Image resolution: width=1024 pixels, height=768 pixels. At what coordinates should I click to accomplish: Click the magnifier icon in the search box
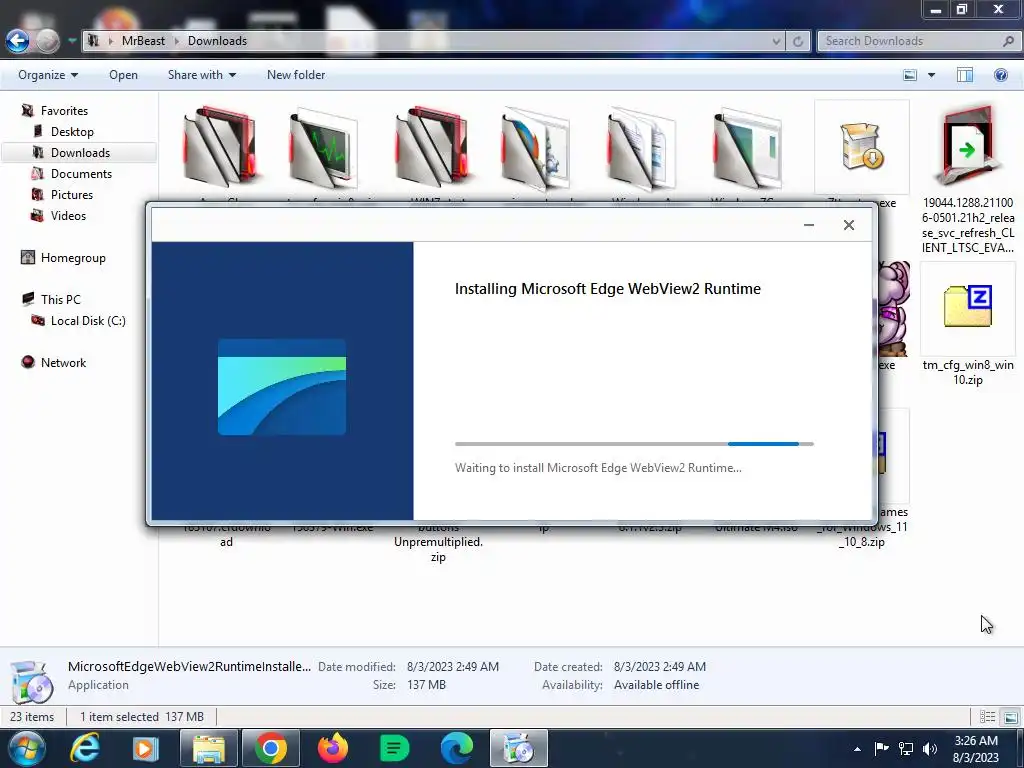point(1008,41)
